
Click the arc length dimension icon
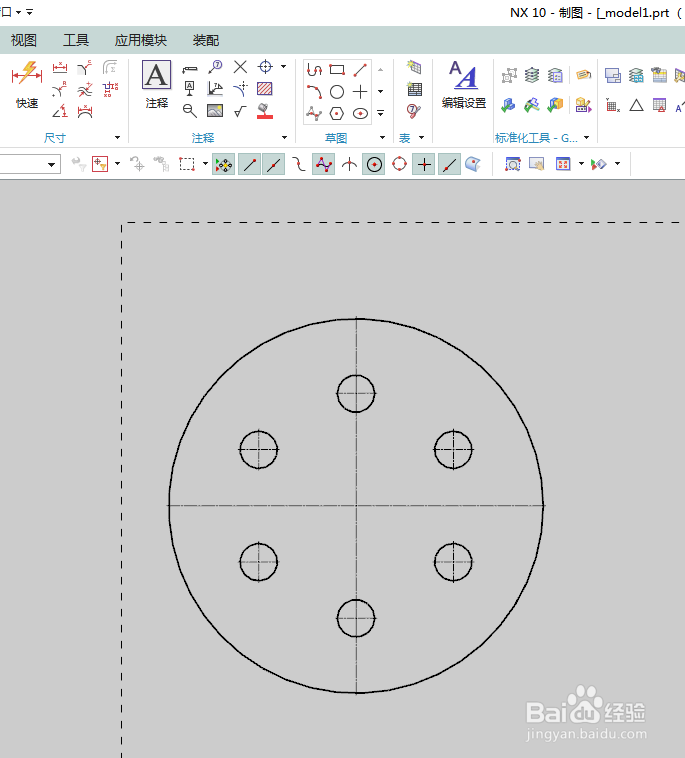85,111
